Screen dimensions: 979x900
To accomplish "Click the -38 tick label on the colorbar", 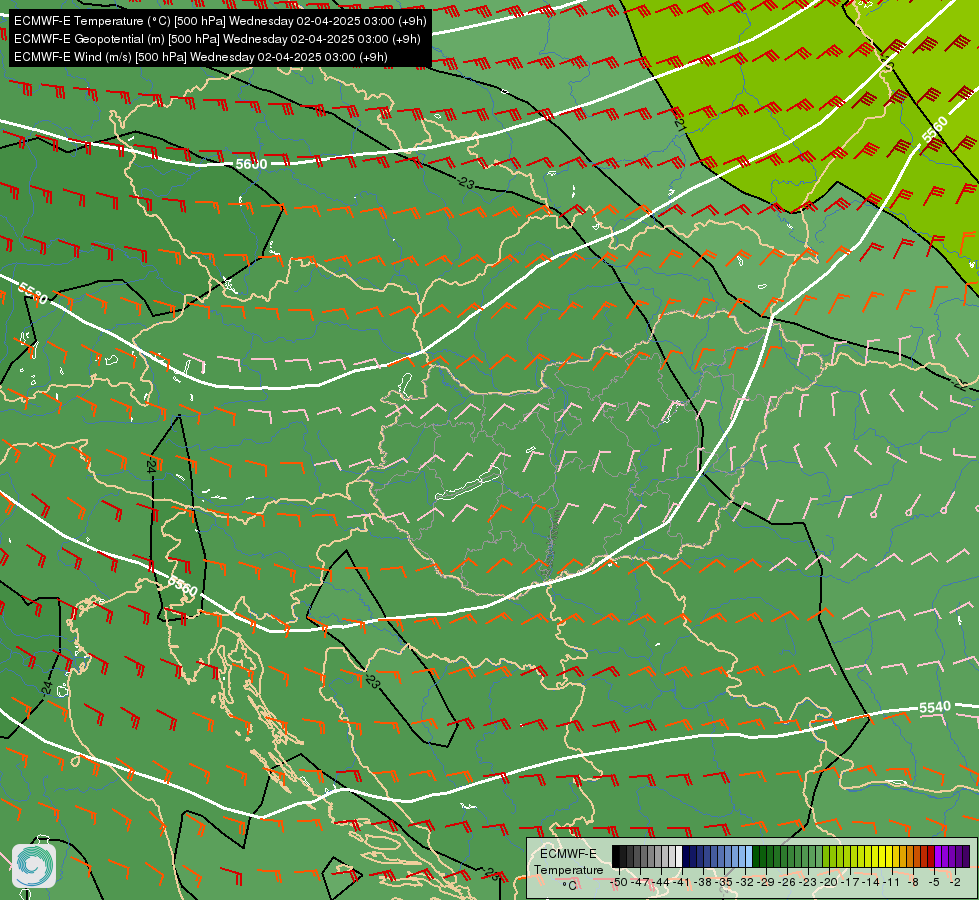I will point(704,882).
